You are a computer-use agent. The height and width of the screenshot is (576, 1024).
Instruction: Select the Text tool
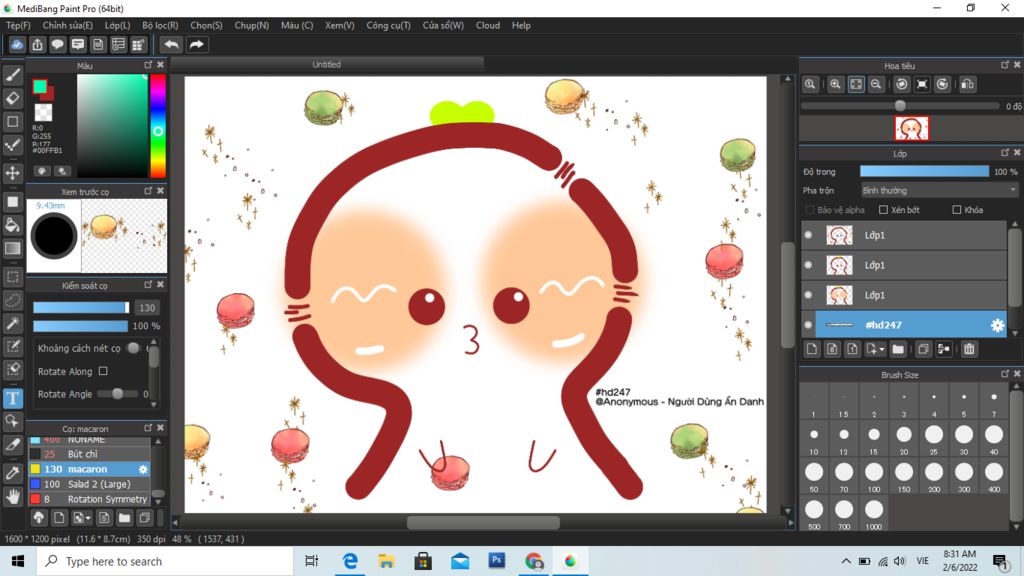[x=12, y=398]
